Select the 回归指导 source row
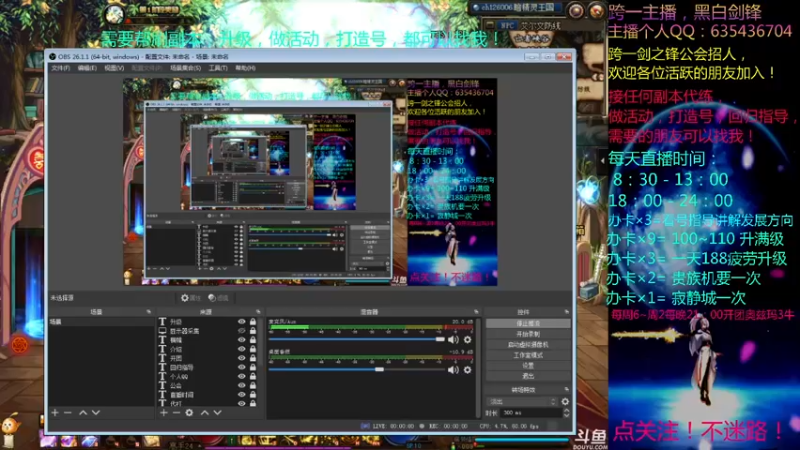 click(207, 367)
